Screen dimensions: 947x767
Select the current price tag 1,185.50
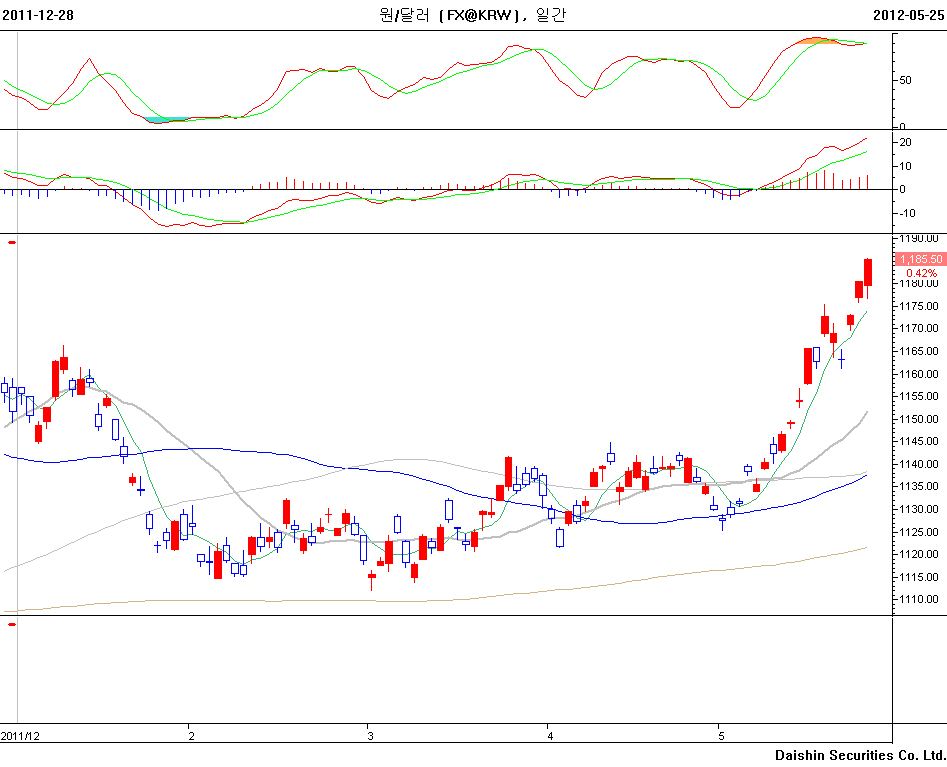(x=920, y=259)
